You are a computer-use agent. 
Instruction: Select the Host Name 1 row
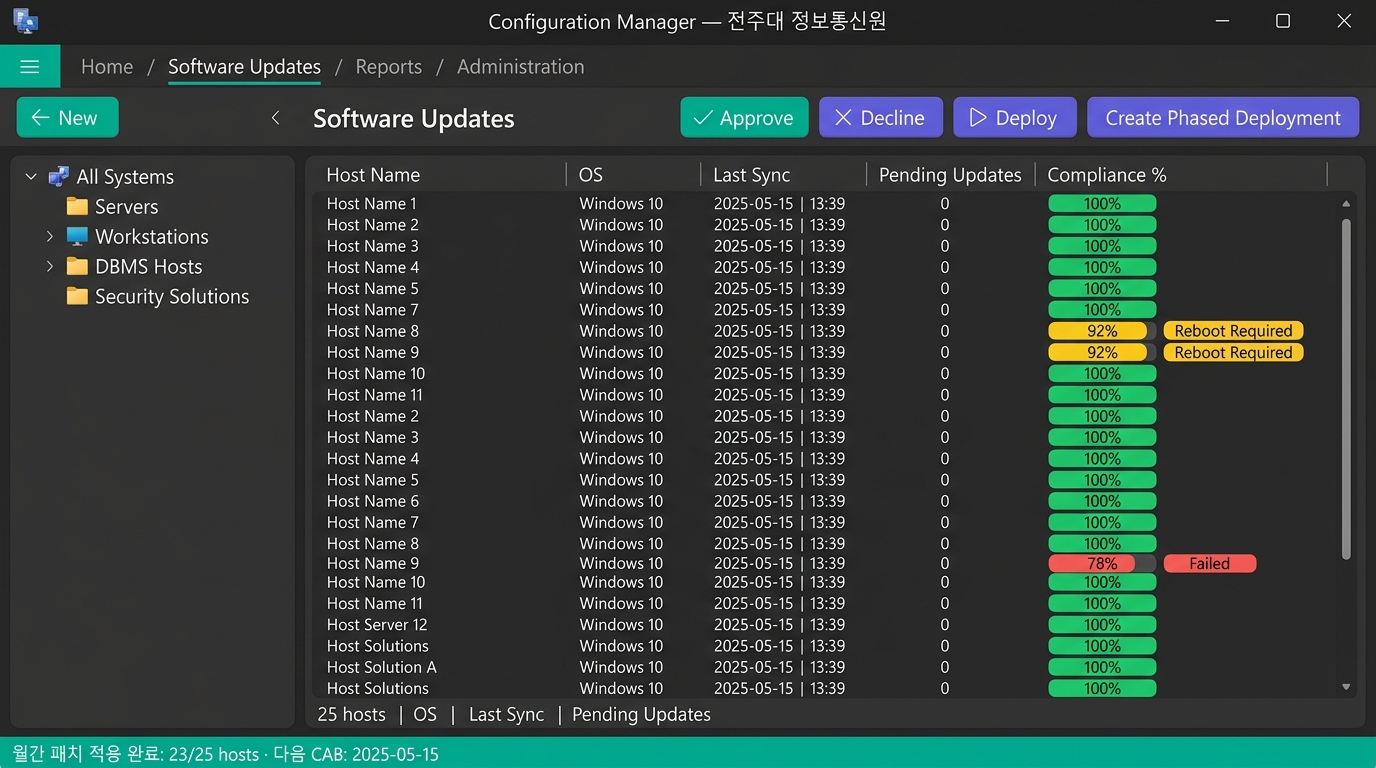pyautogui.click(x=825, y=204)
